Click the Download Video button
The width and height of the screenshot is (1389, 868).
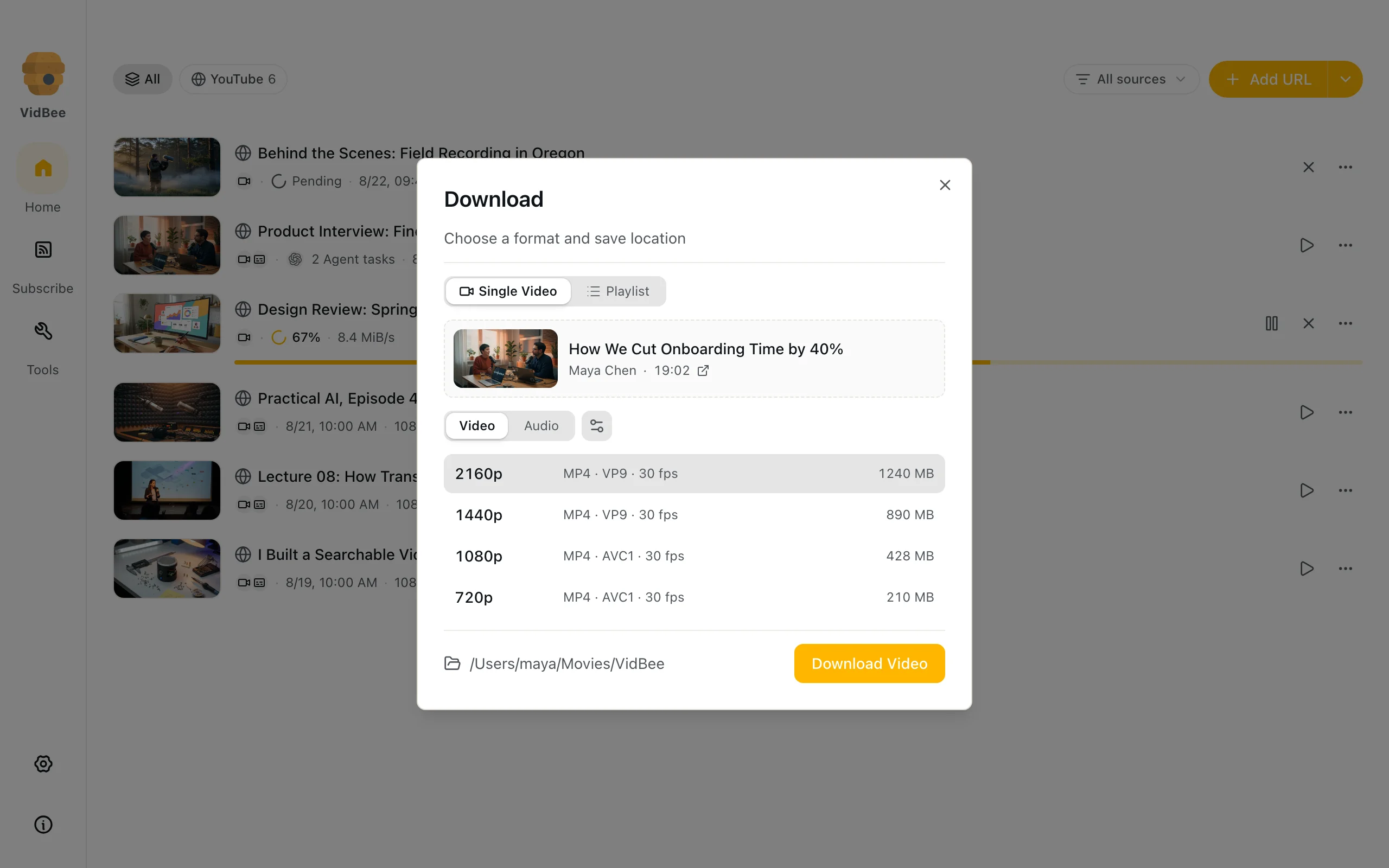point(869,663)
